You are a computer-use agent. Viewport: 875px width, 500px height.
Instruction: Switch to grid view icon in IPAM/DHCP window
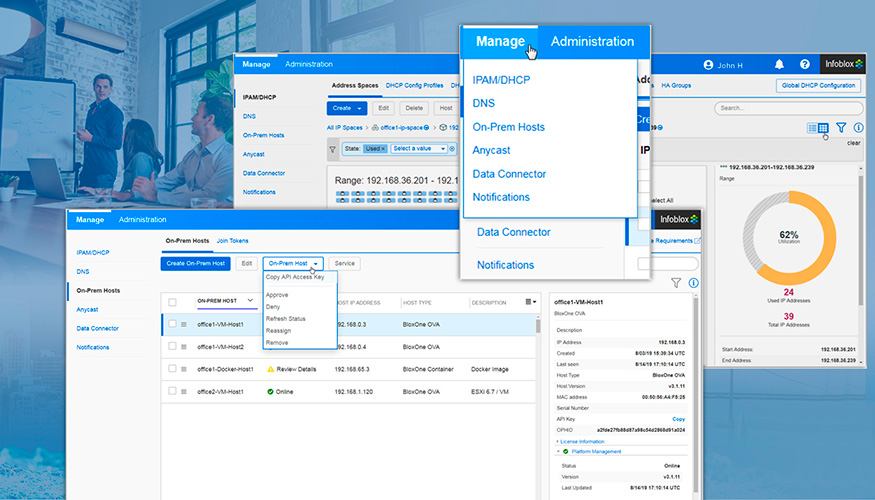pos(823,128)
